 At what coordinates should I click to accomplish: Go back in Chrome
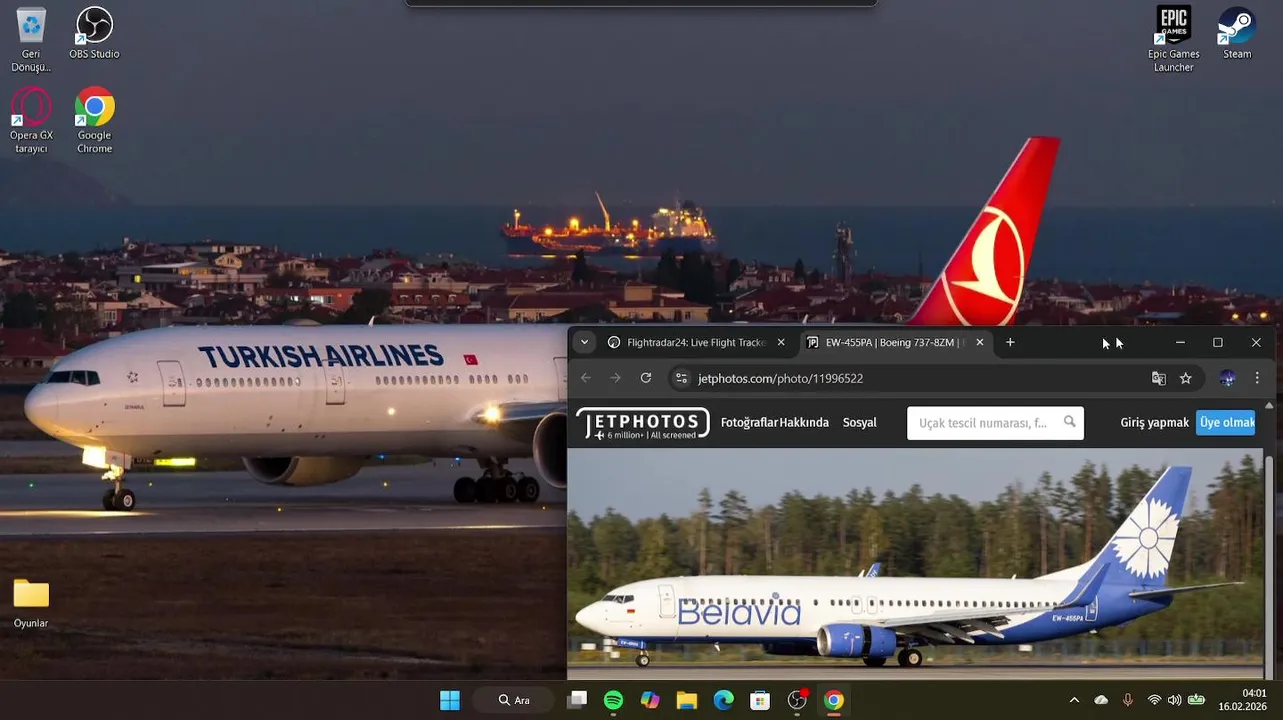pos(586,378)
